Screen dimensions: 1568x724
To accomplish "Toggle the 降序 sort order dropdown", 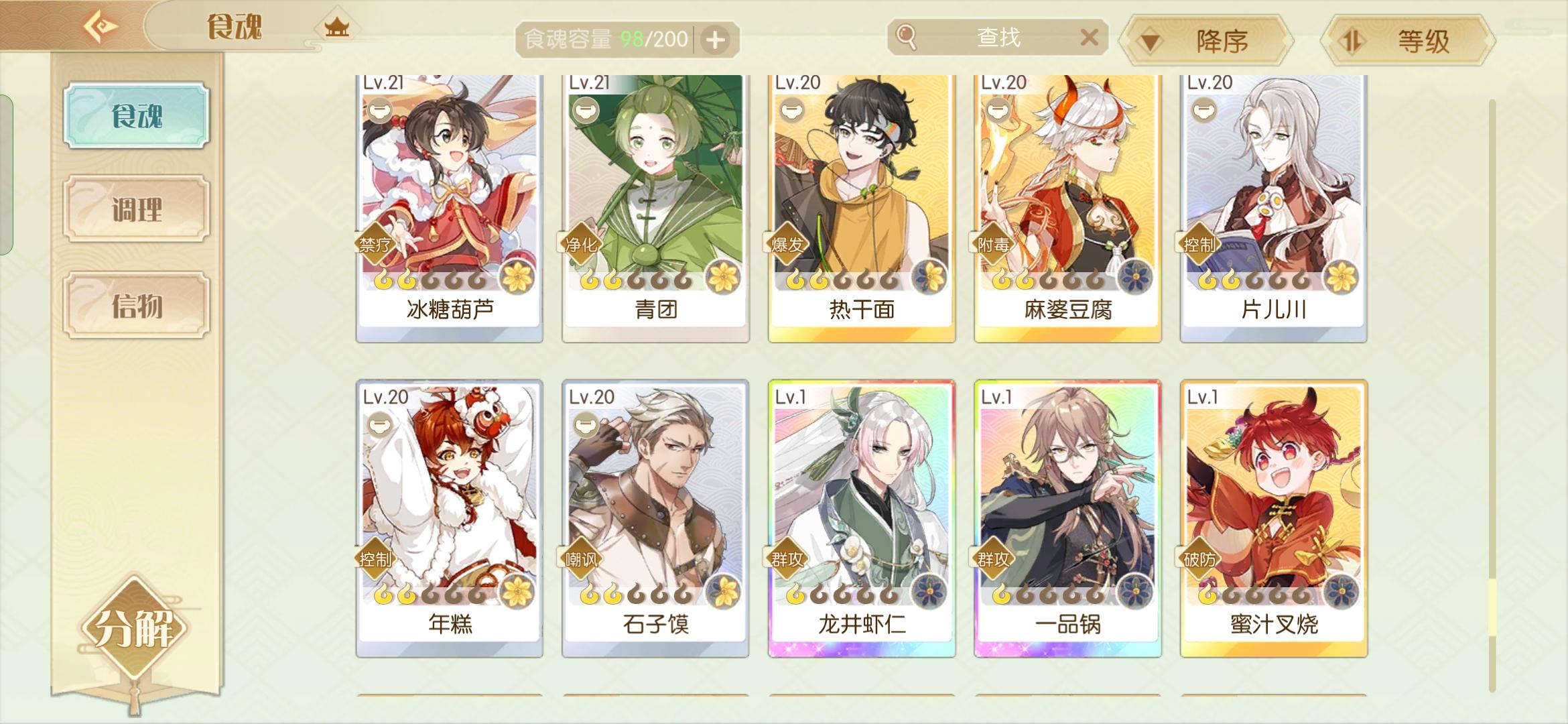I will (x=1206, y=41).
